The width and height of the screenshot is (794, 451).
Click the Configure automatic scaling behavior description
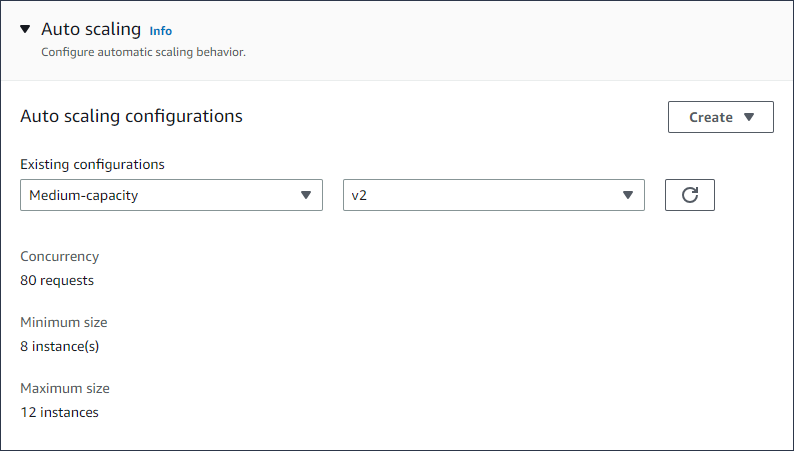pos(143,51)
